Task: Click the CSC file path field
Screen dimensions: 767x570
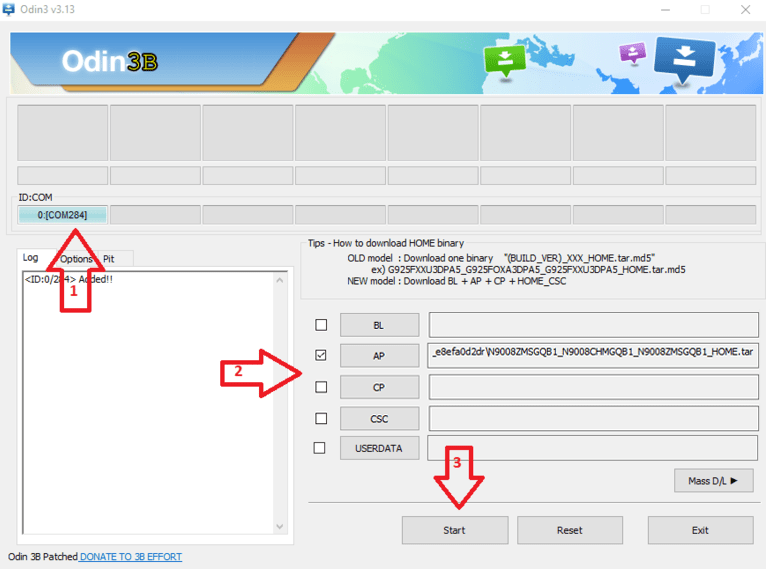Action: (593, 418)
